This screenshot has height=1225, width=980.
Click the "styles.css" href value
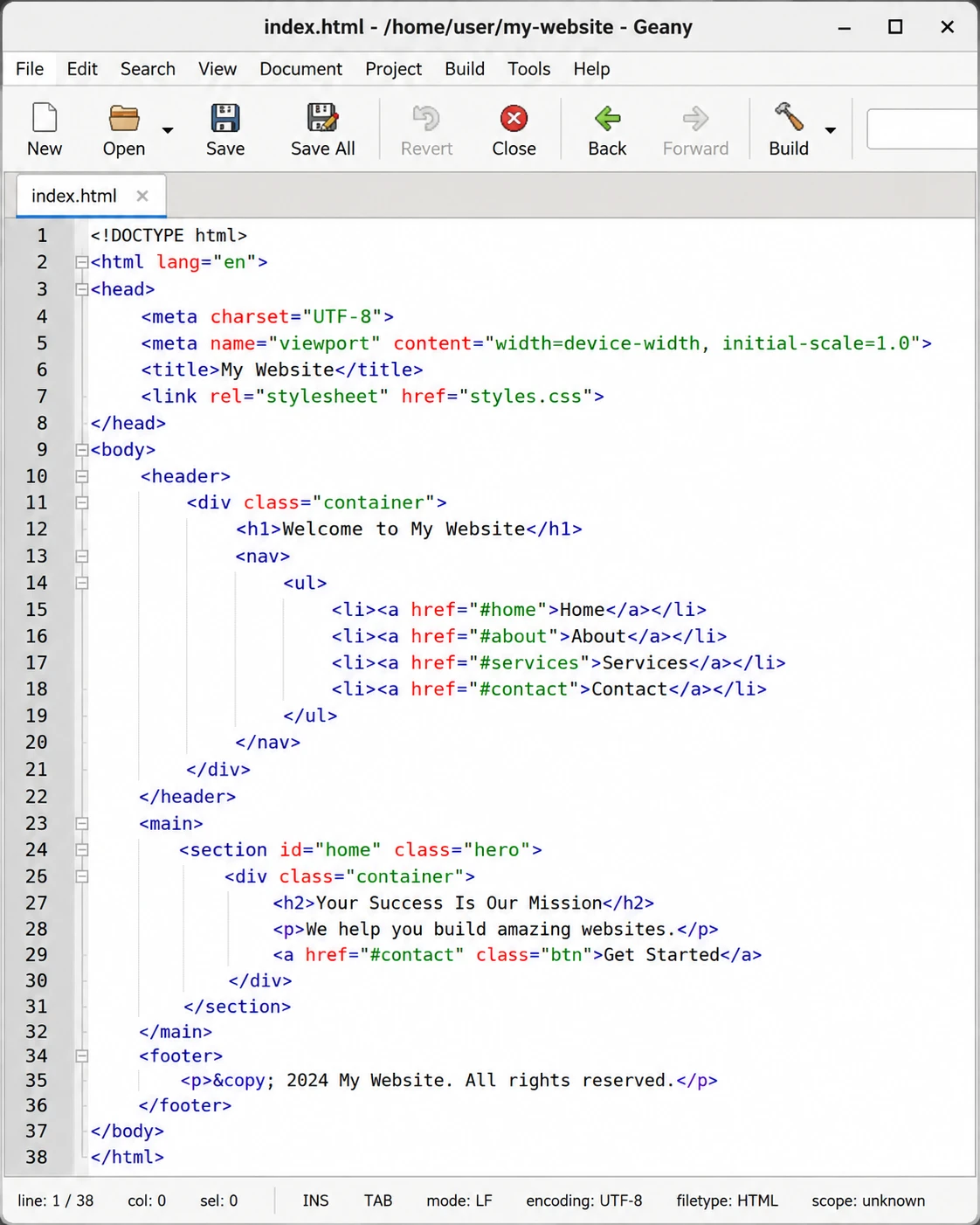pos(527,397)
